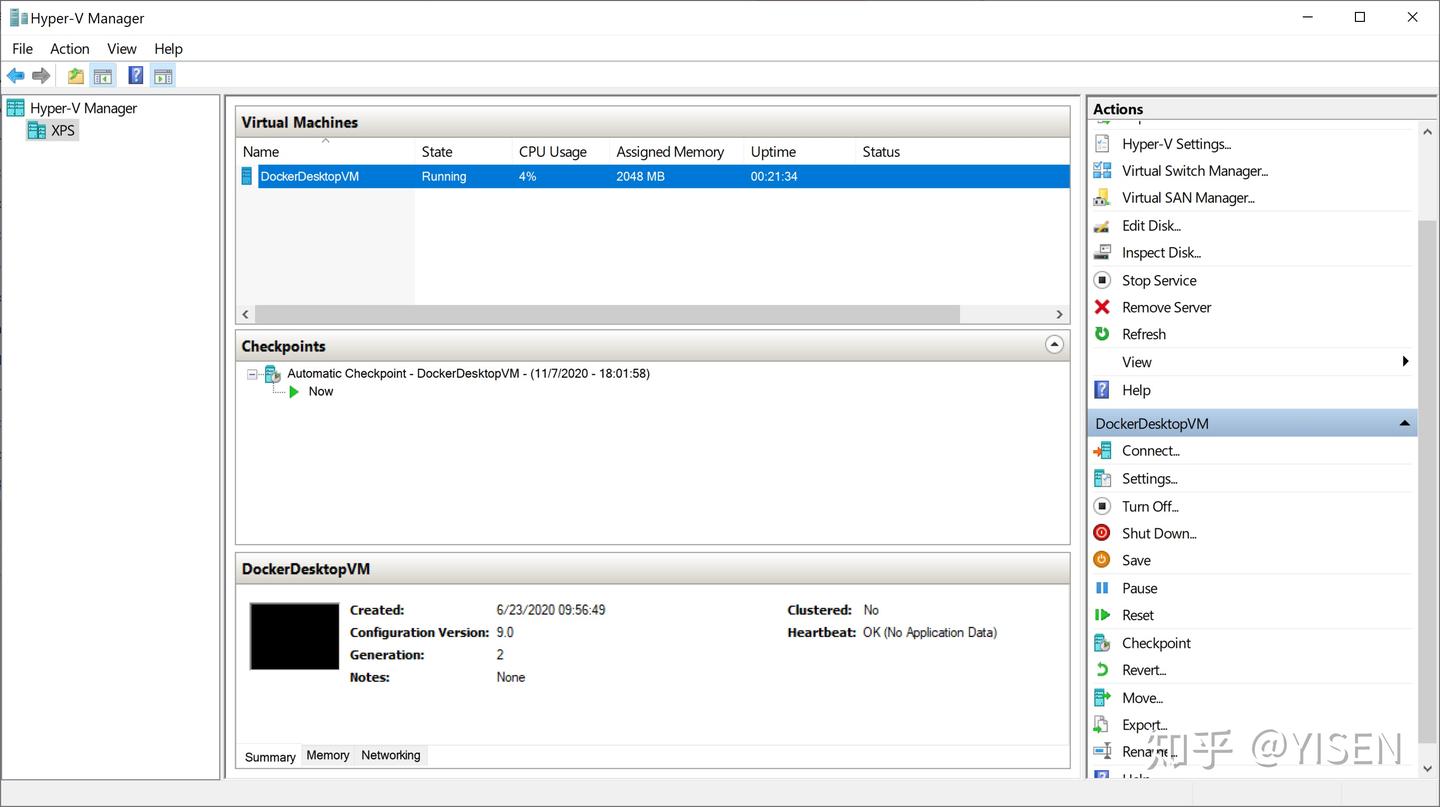Click the blue Help toolbar icon
The image size is (1440, 807).
point(136,75)
